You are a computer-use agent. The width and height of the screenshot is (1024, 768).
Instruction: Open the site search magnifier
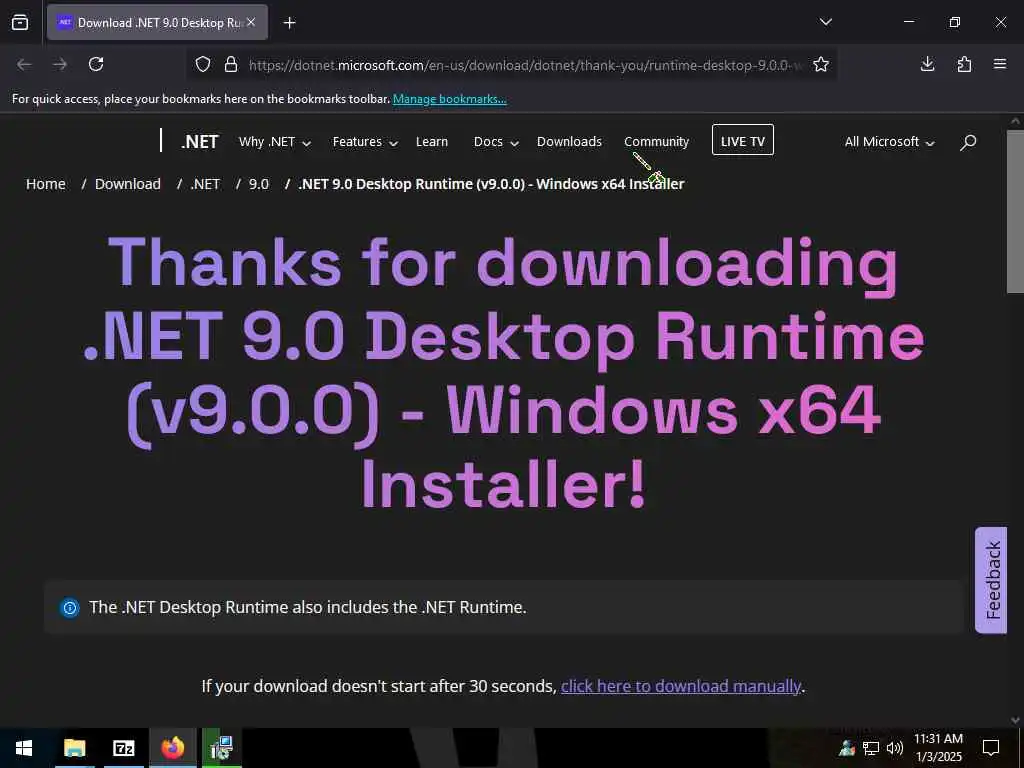tap(968, 142)
